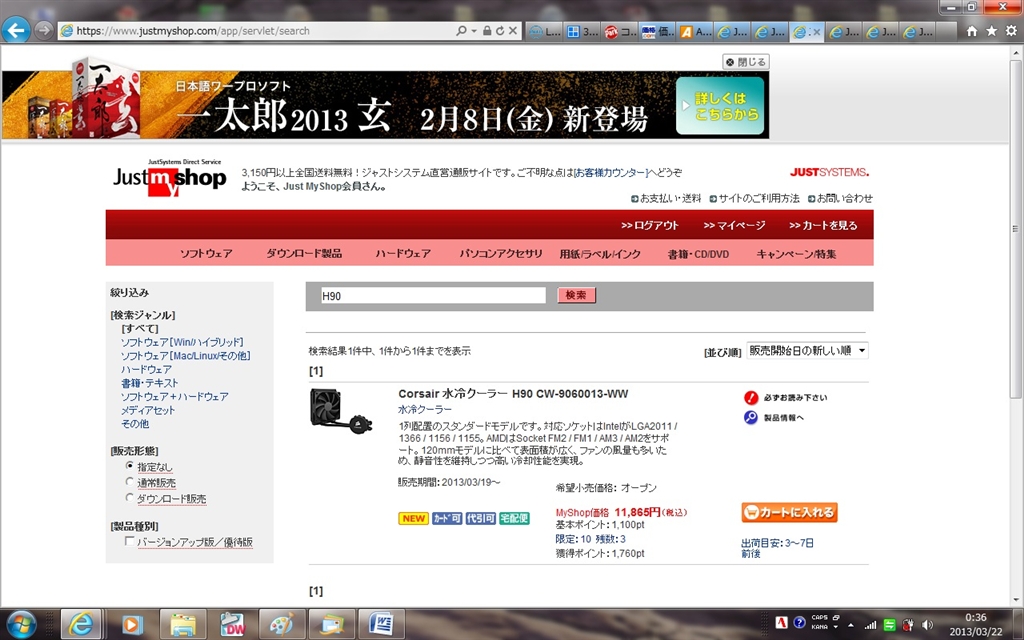Screen dimensions: 1024x640
Task: Click the 宅配便 delivery badge
Action: (514, 519)
